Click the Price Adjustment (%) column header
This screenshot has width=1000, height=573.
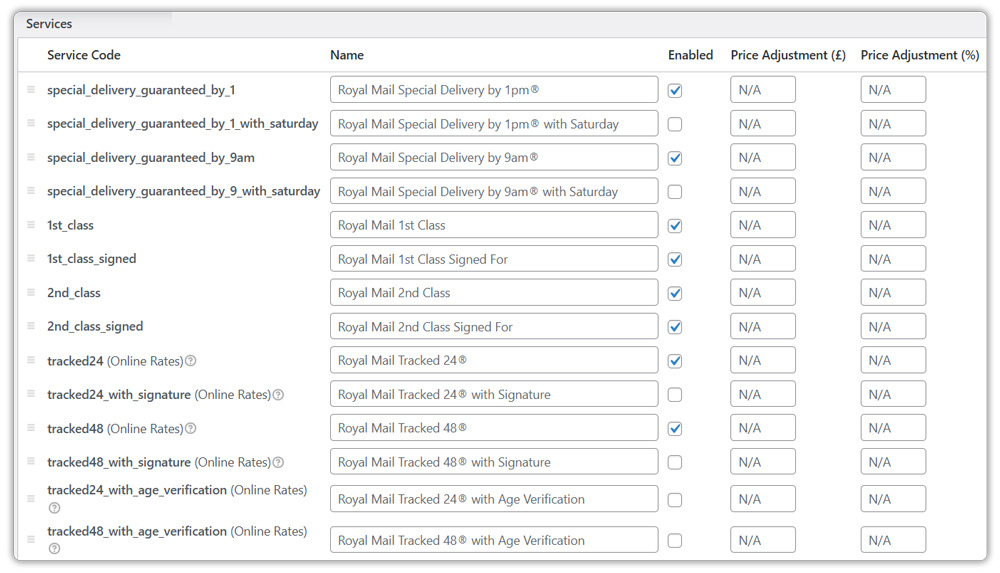click(x=920, y=55)
